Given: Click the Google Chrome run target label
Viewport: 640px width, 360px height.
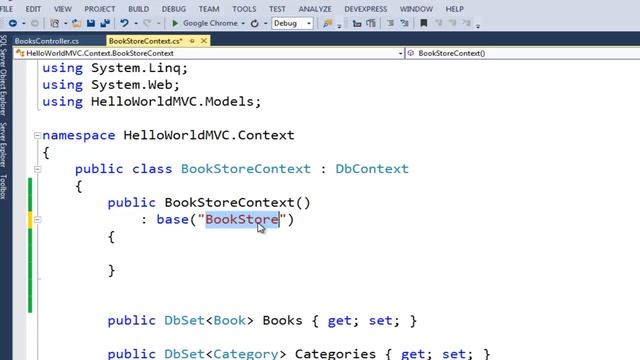Looking at the screenshot, I should click(210, 23).
